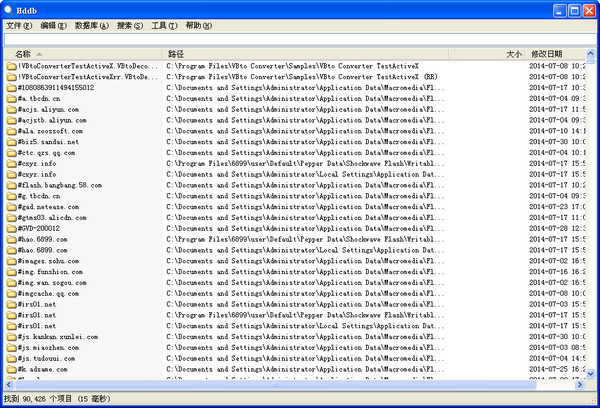Open the 搜索(S) menu

[129, 26]
